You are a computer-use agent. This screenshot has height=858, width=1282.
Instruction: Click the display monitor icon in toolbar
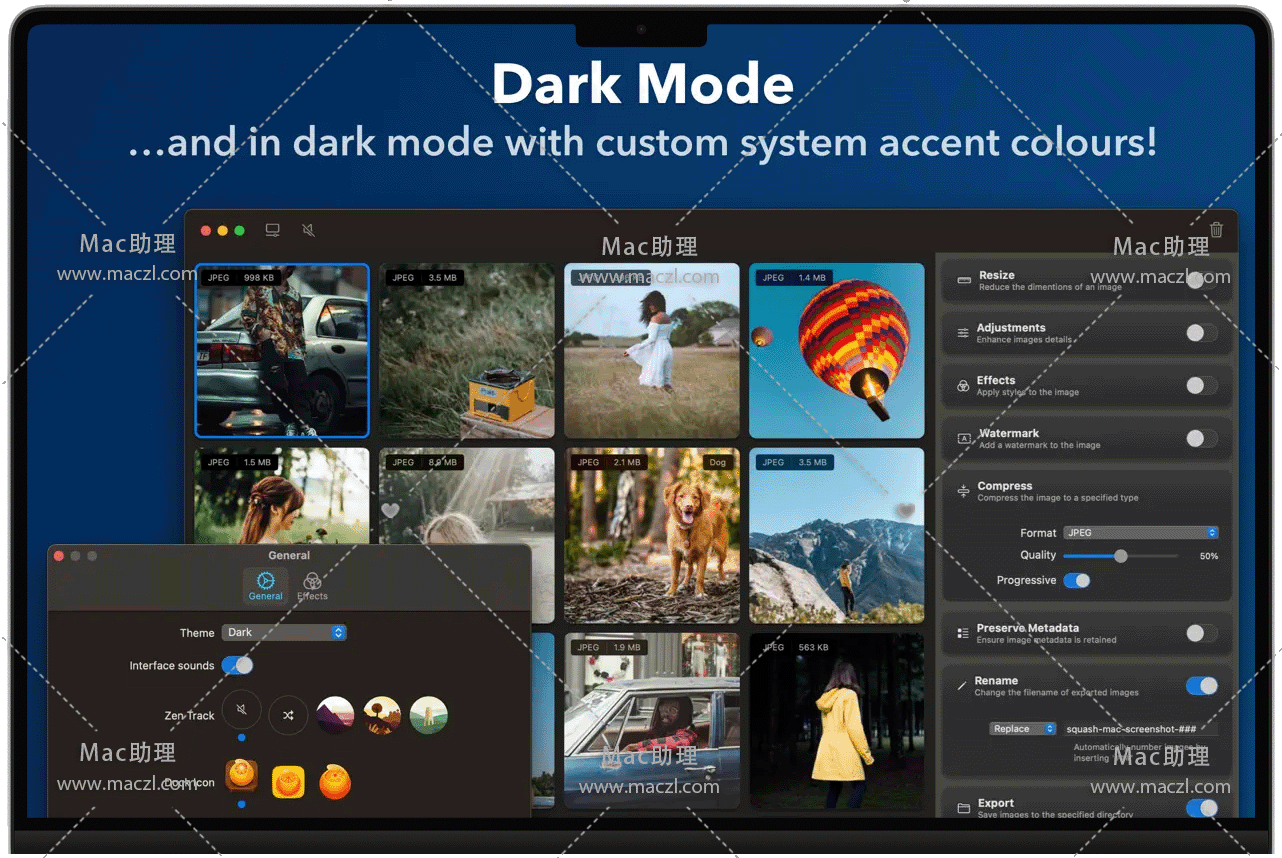click(x=272, y=230)
